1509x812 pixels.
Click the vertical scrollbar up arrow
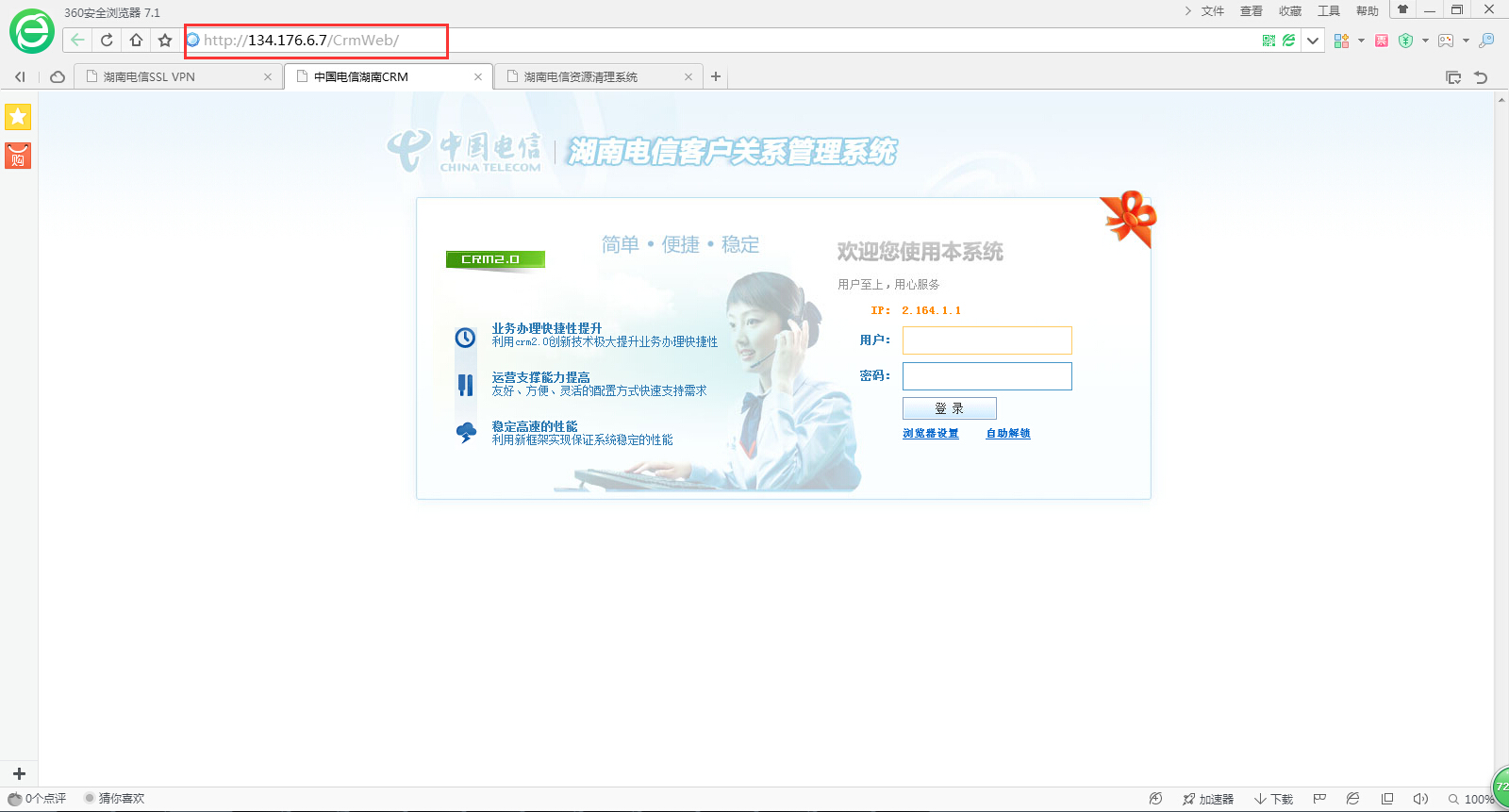[x=1501, y=99]
